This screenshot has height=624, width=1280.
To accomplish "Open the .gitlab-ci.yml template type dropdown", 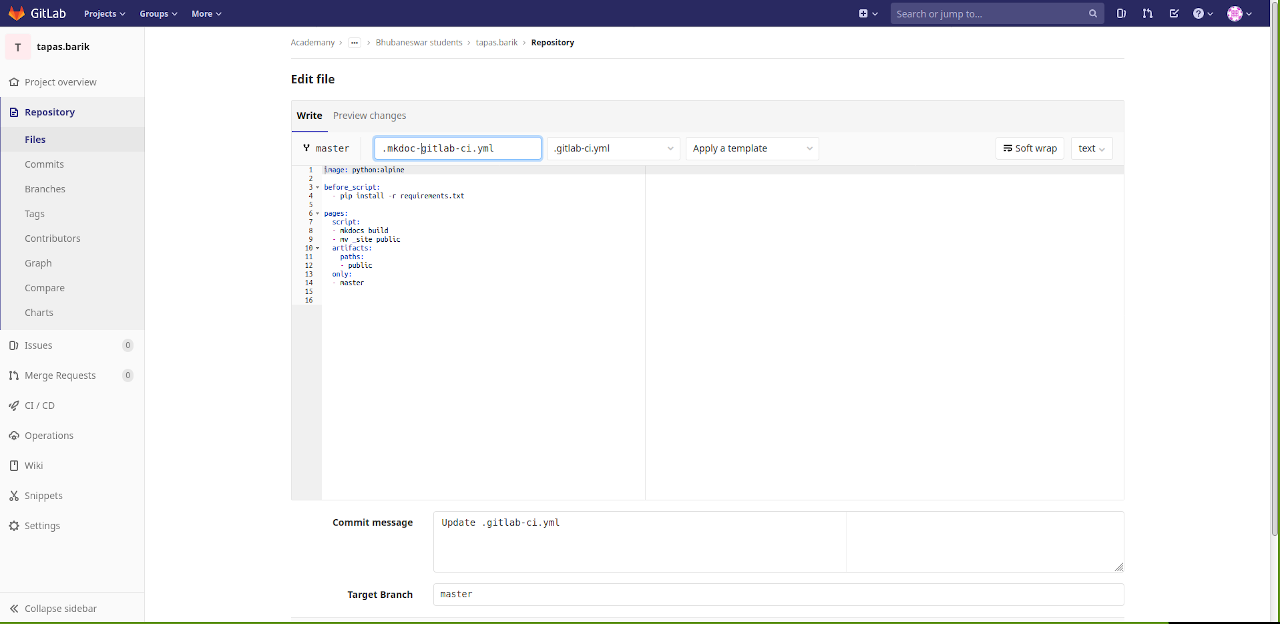I will pyautogui.click(x=614, y=148).
